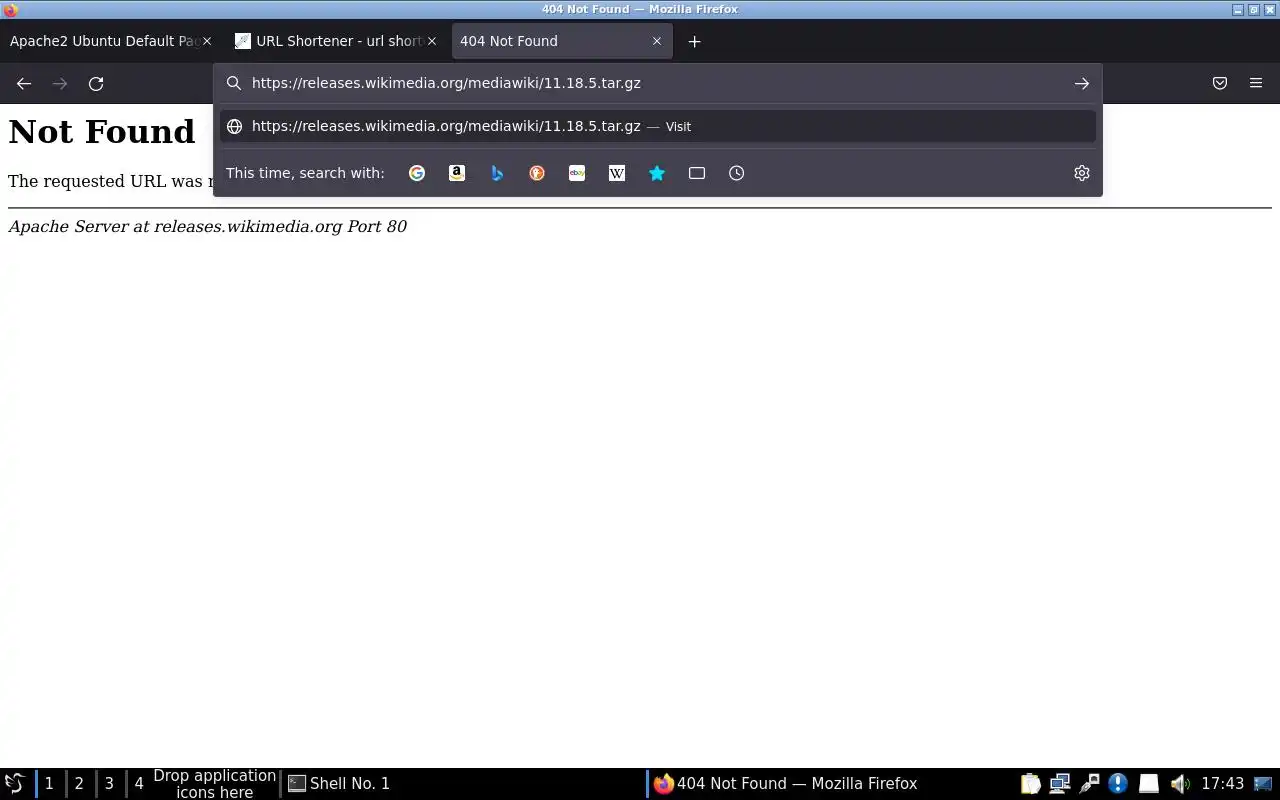Open the blue notification alert icon
This screenshot has width=1280, height=800.
[1118, 784]
